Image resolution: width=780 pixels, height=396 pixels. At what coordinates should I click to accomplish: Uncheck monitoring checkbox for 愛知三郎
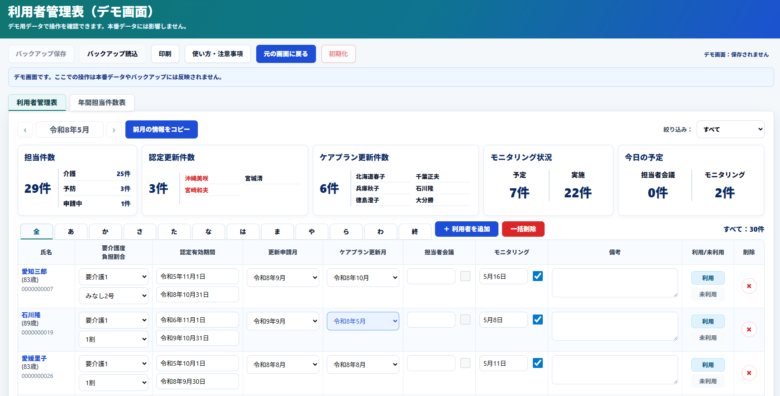point(538,276)
